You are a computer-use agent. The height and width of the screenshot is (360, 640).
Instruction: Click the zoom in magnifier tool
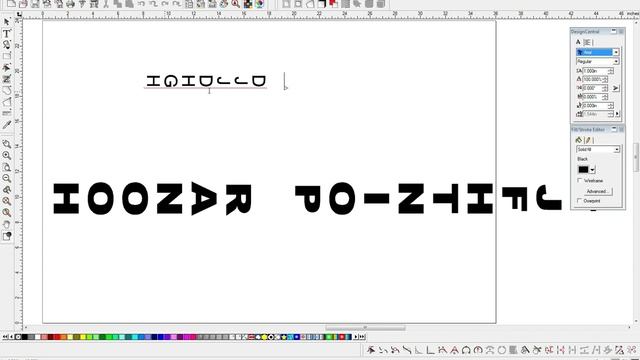pos(7,156)
